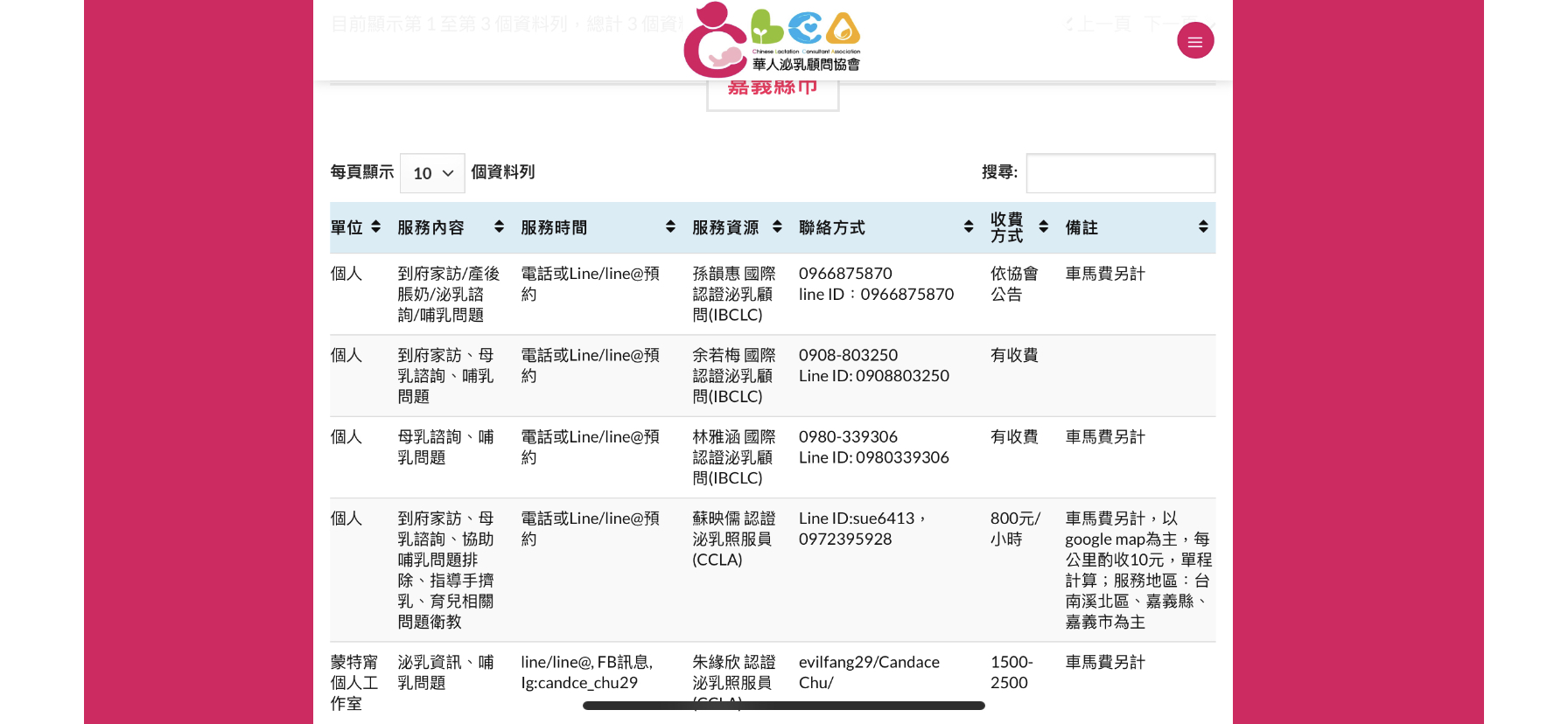Sort table by 服務時間 column

point(598,227)
